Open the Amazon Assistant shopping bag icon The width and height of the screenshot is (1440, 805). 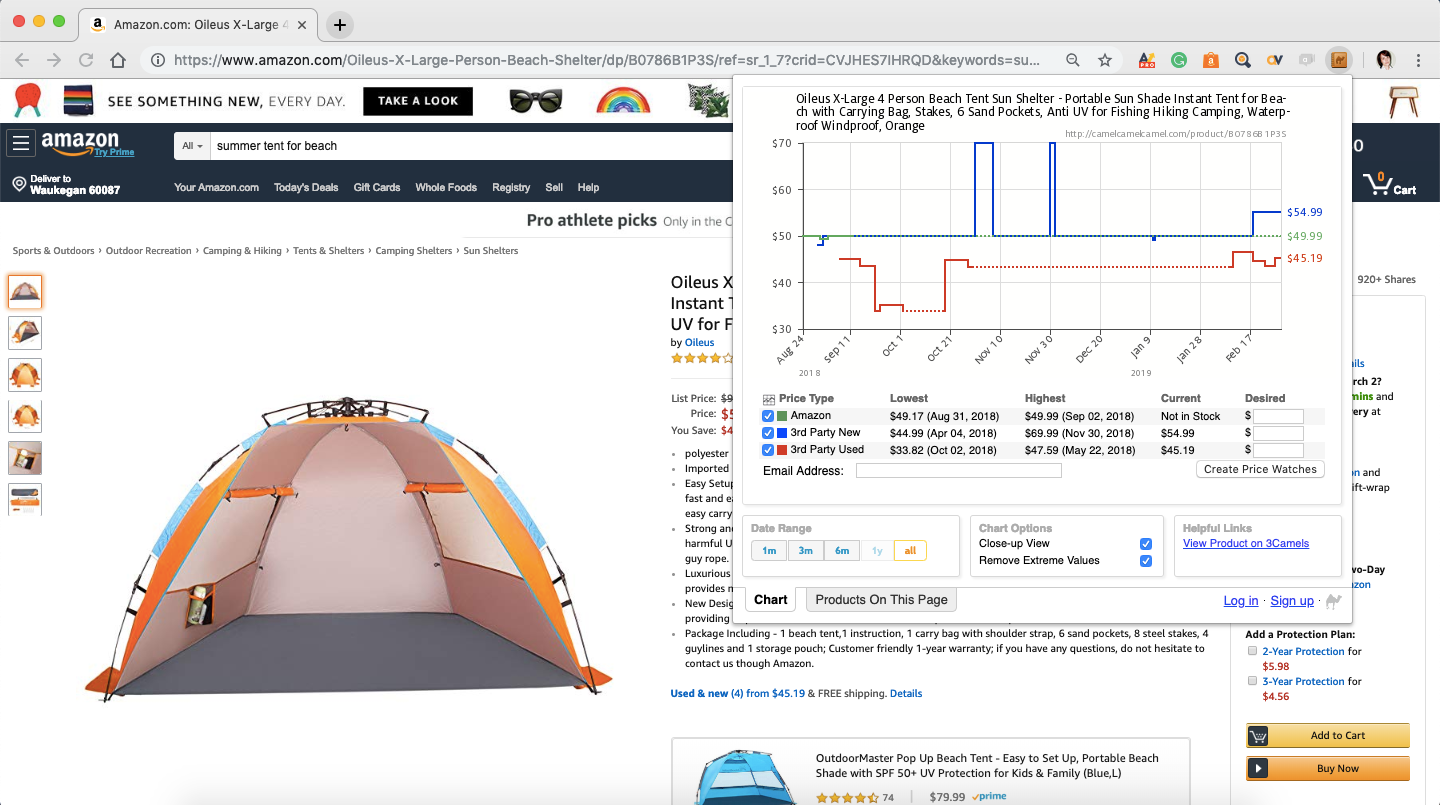point(1211,60)
